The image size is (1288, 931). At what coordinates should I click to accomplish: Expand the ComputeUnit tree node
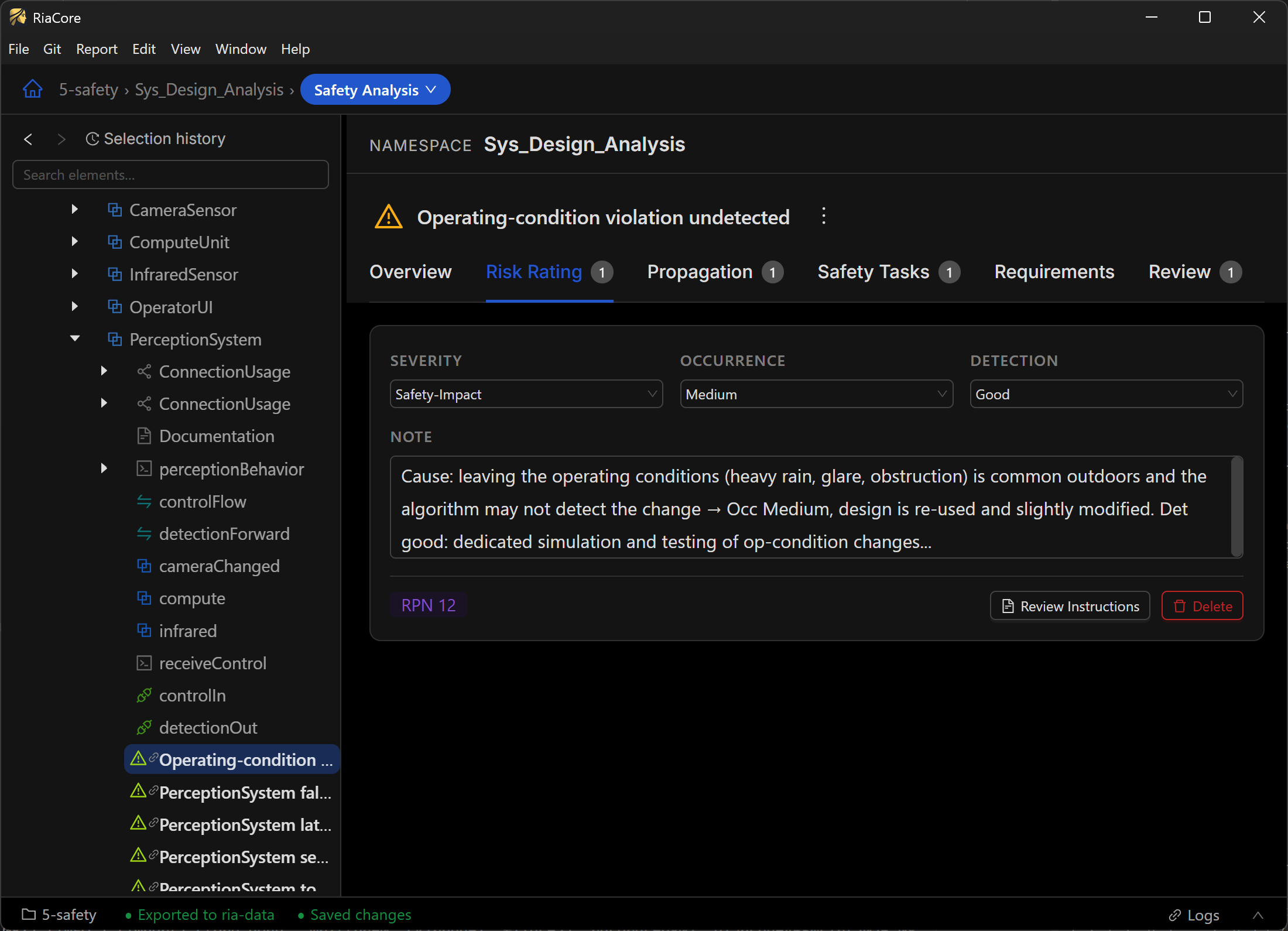74,242
